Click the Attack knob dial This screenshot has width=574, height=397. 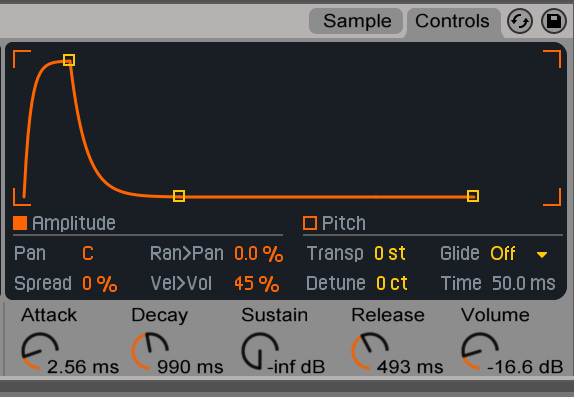pos(40,351)
